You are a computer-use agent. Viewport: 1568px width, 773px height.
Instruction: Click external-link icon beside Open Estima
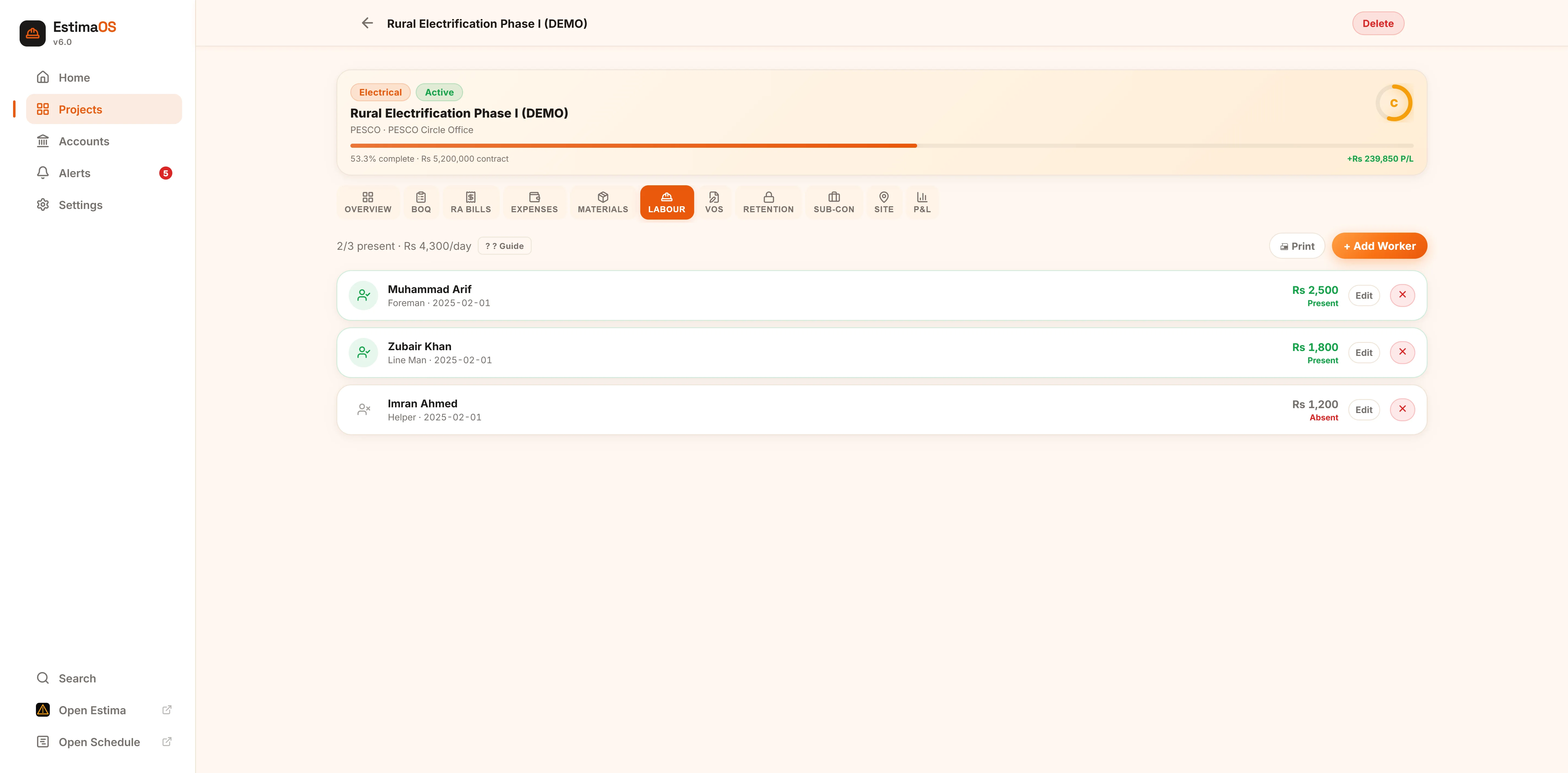pos(167,710)
